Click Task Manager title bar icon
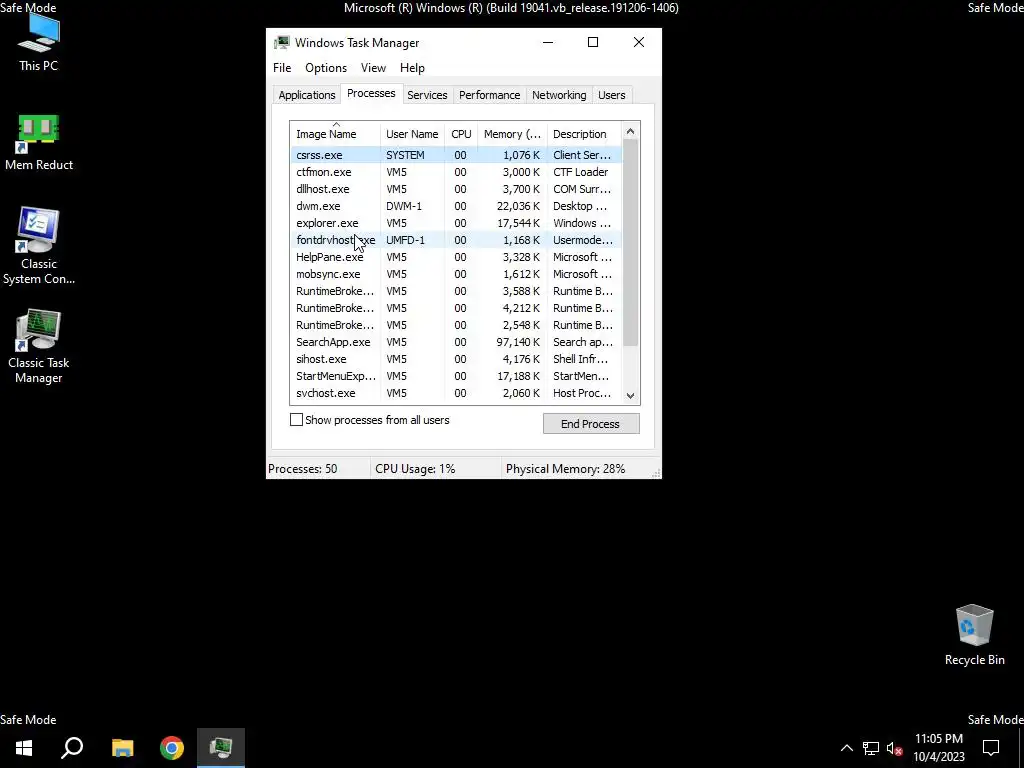 click(x=281, y=42)
